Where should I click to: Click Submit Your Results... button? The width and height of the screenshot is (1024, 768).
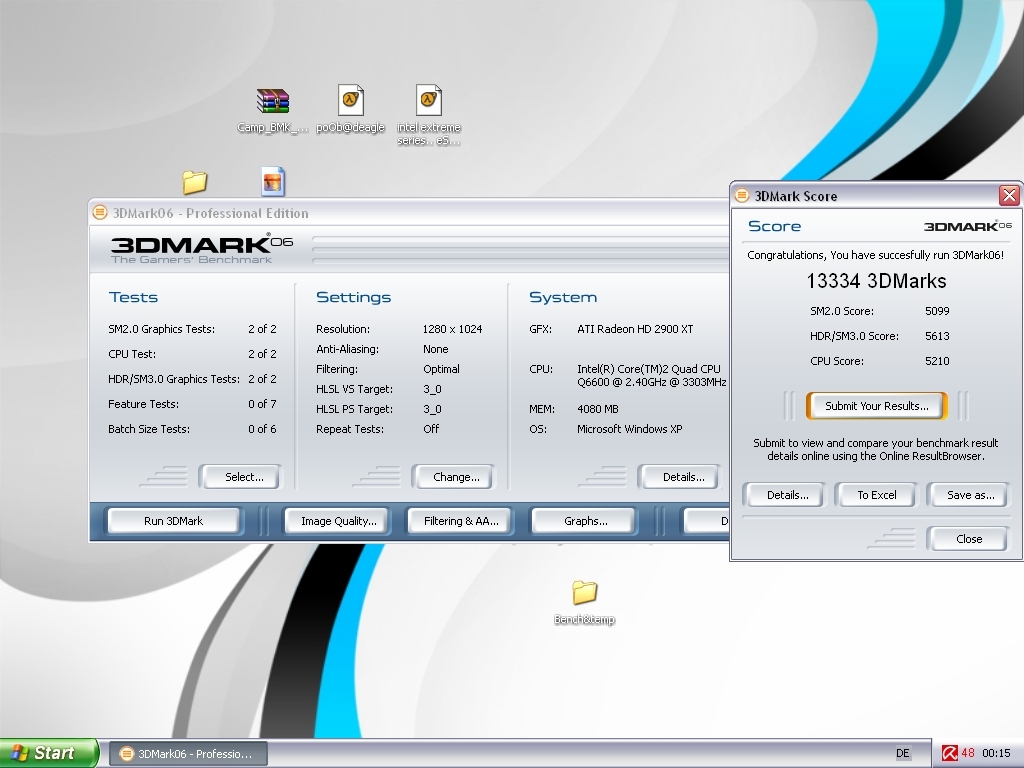pos(876,406)
